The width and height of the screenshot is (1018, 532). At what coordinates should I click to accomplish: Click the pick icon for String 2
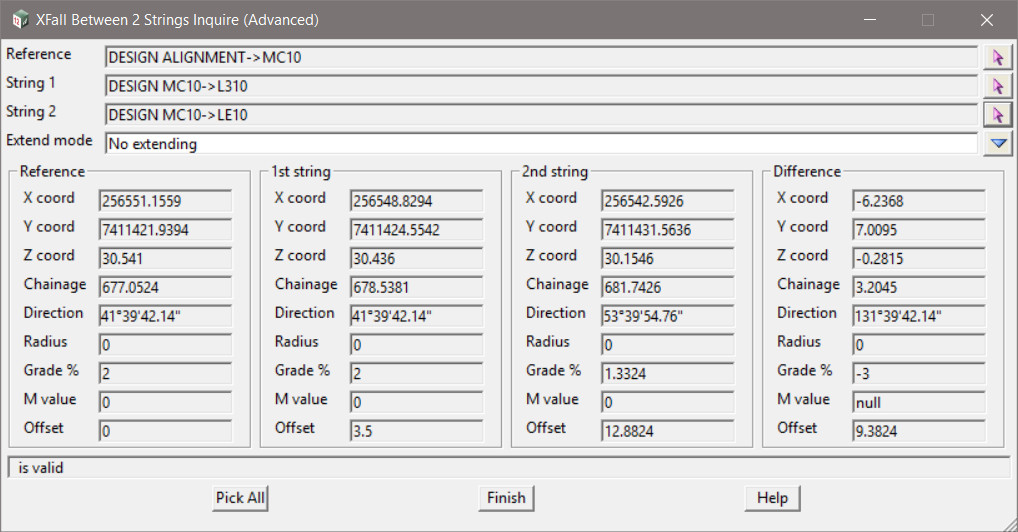[997, 114]
